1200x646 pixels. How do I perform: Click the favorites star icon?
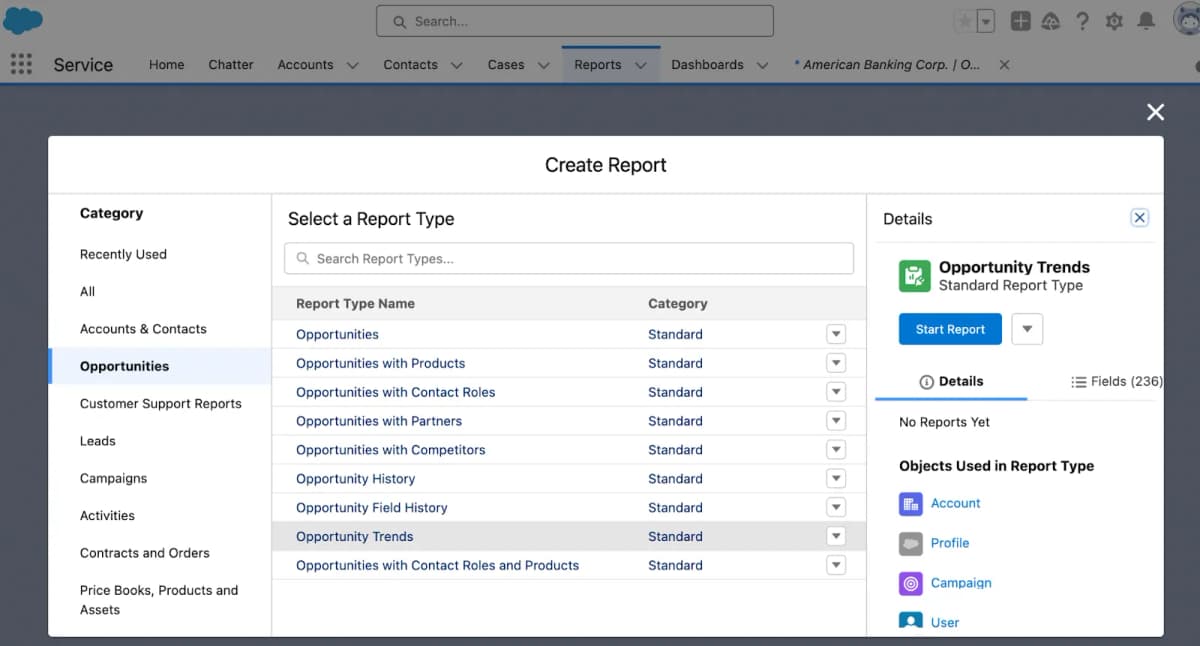964,21
